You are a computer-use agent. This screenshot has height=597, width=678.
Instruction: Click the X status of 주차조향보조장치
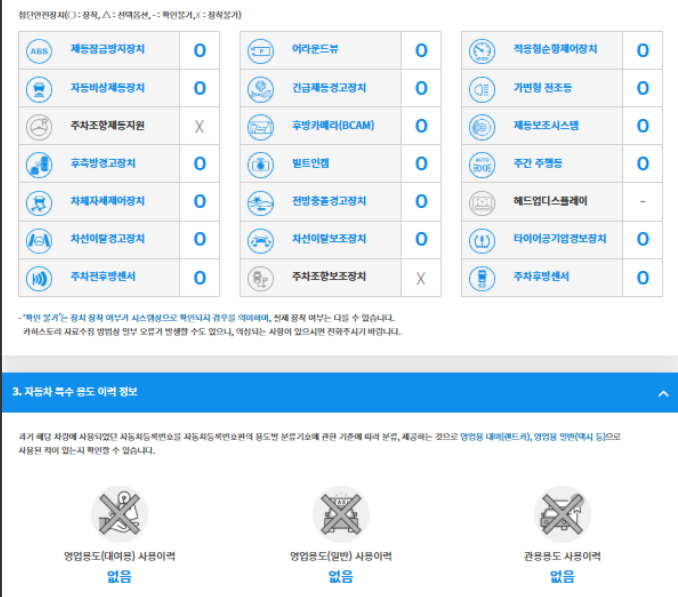coord(421,278)
